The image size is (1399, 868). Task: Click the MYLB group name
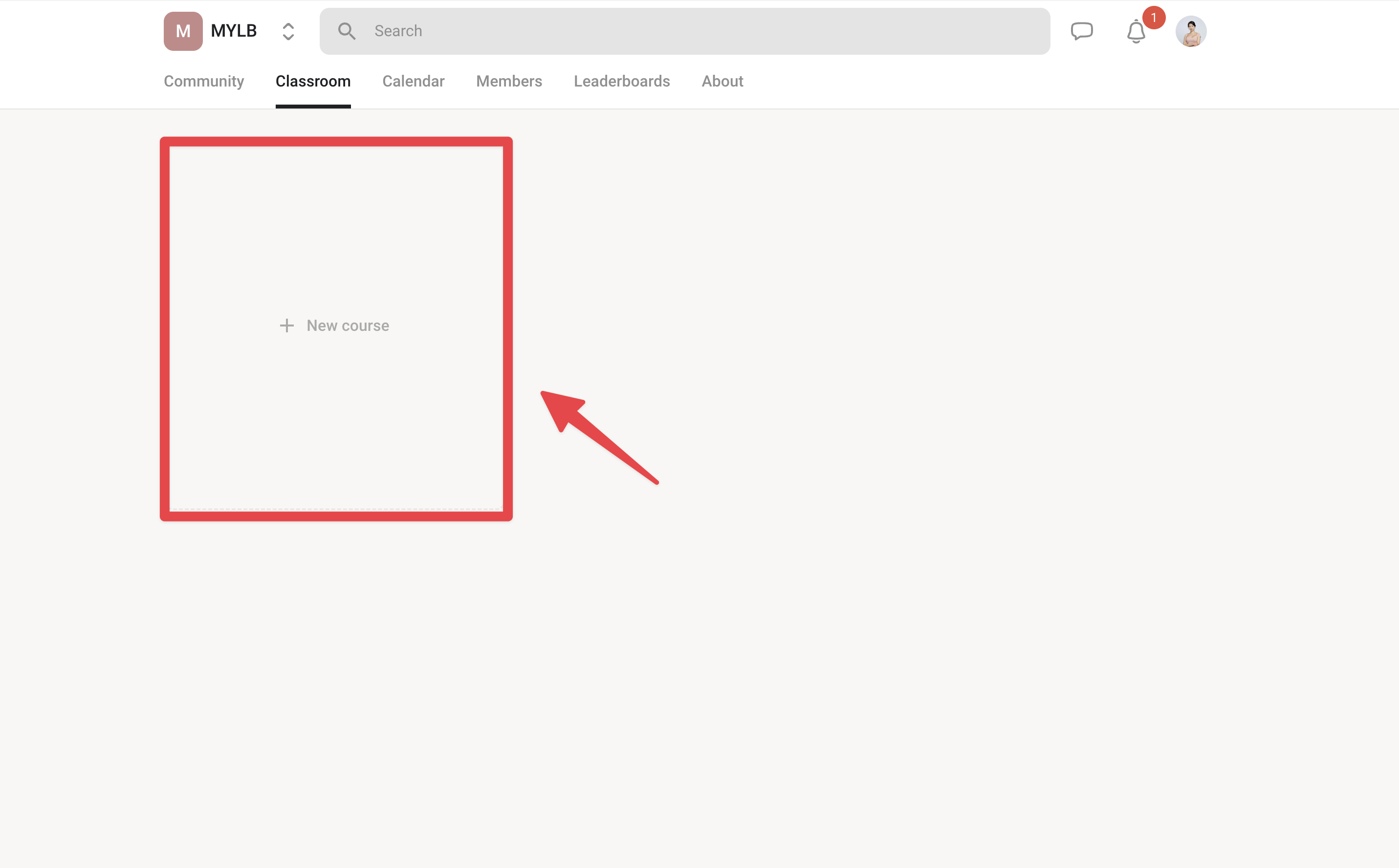point(234,31)
